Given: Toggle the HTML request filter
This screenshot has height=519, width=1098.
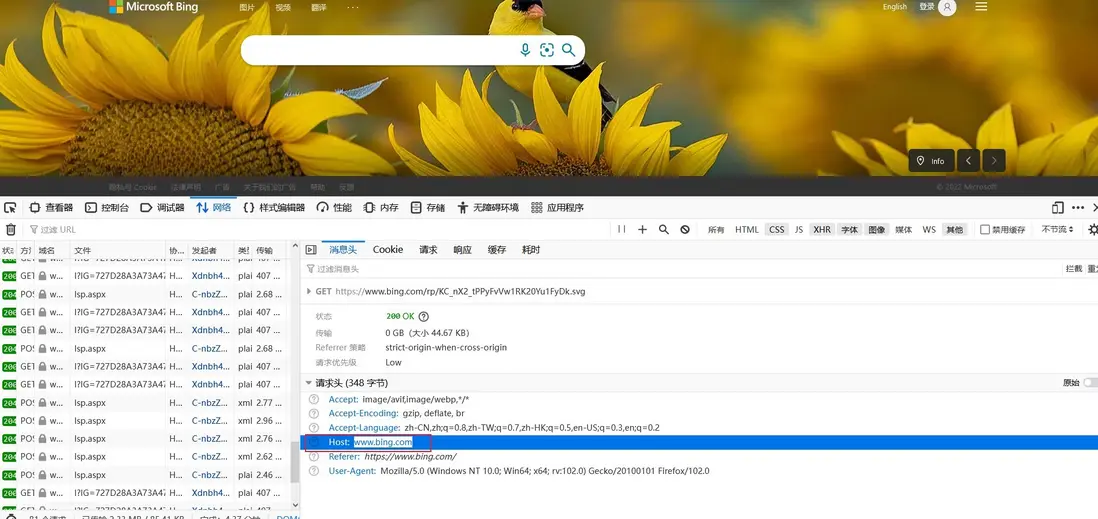Looking at the screenshot, I should pyautogui.click(x=746, y=230).
